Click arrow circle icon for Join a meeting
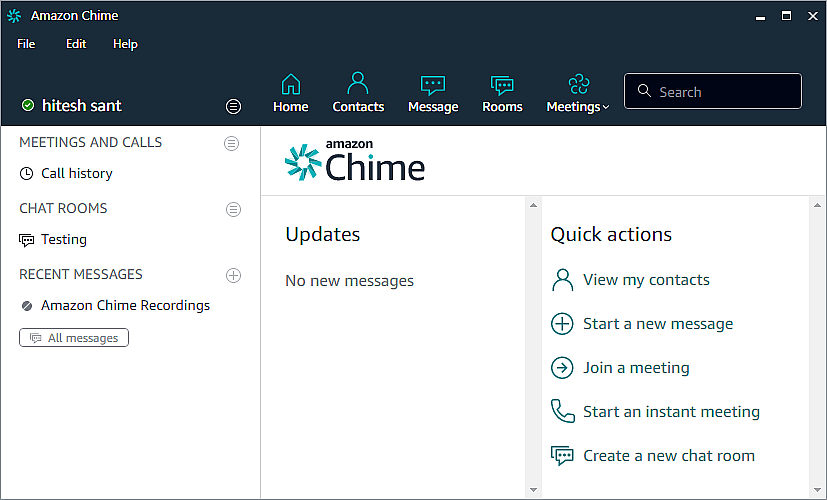Viewport: 827px width, 500px height. tap(562, 368)
